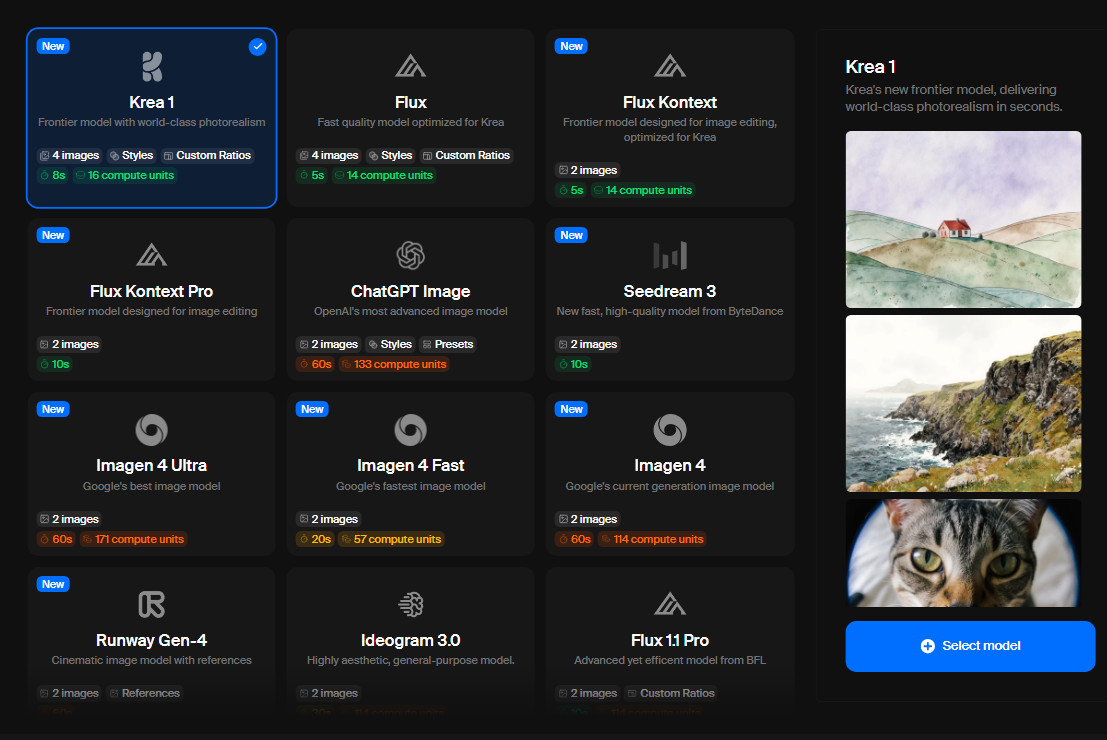The width and height of the screenshot is (1107, 740).
Task: Pick the Seedream 3 title
Action: point(670,291)
